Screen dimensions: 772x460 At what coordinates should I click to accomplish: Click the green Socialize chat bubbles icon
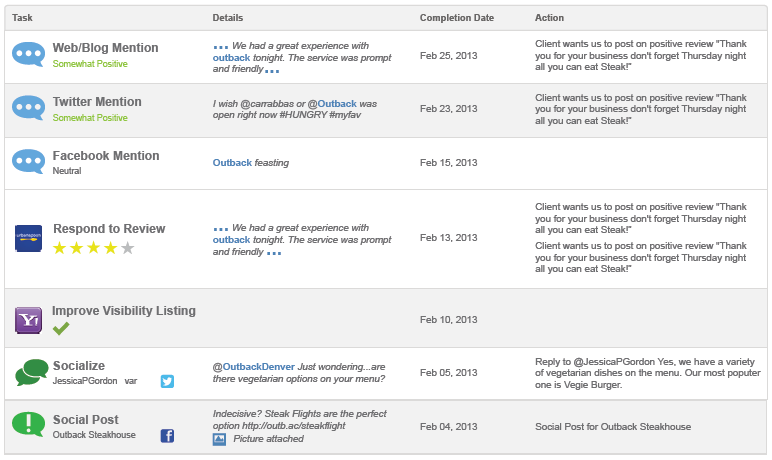pyautogui.click(x=32, y=372)
